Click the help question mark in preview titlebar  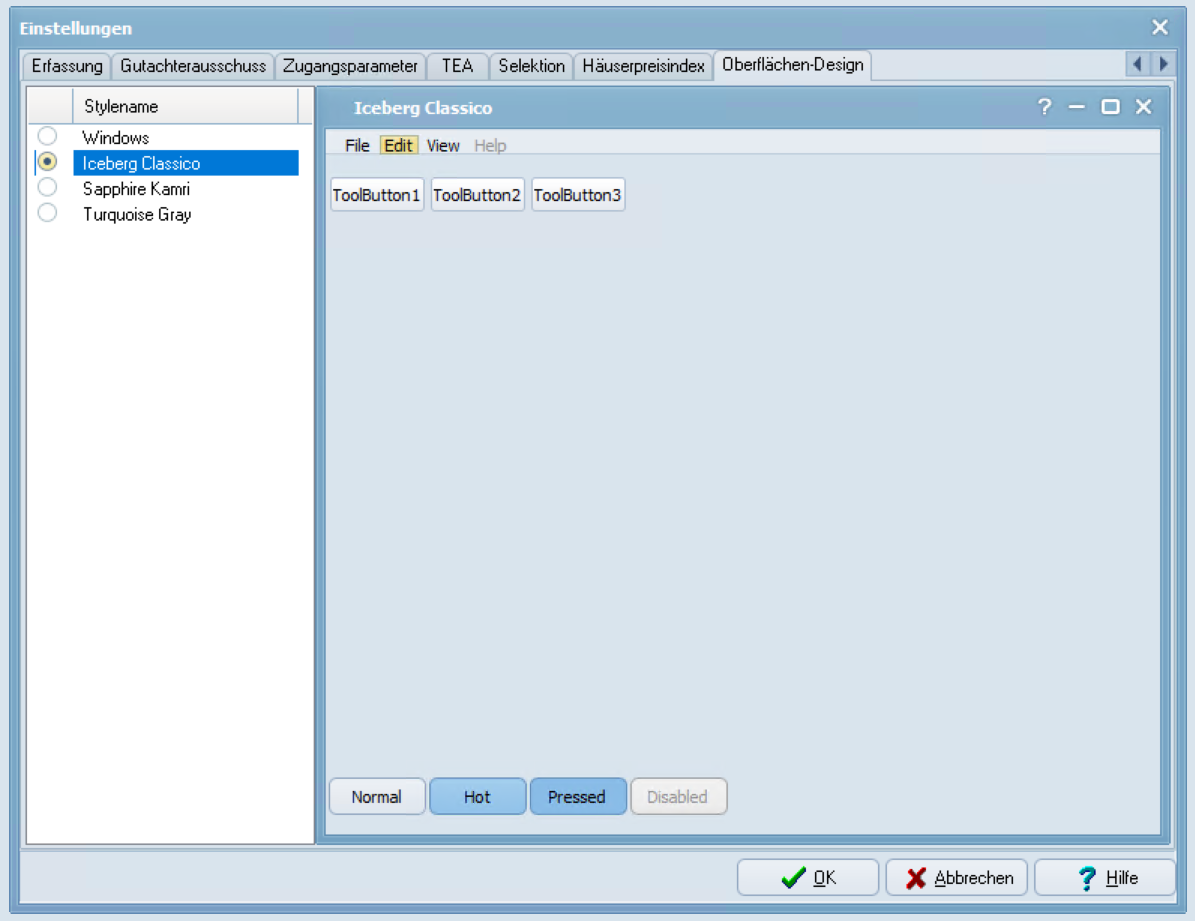tap(1045, 107)
